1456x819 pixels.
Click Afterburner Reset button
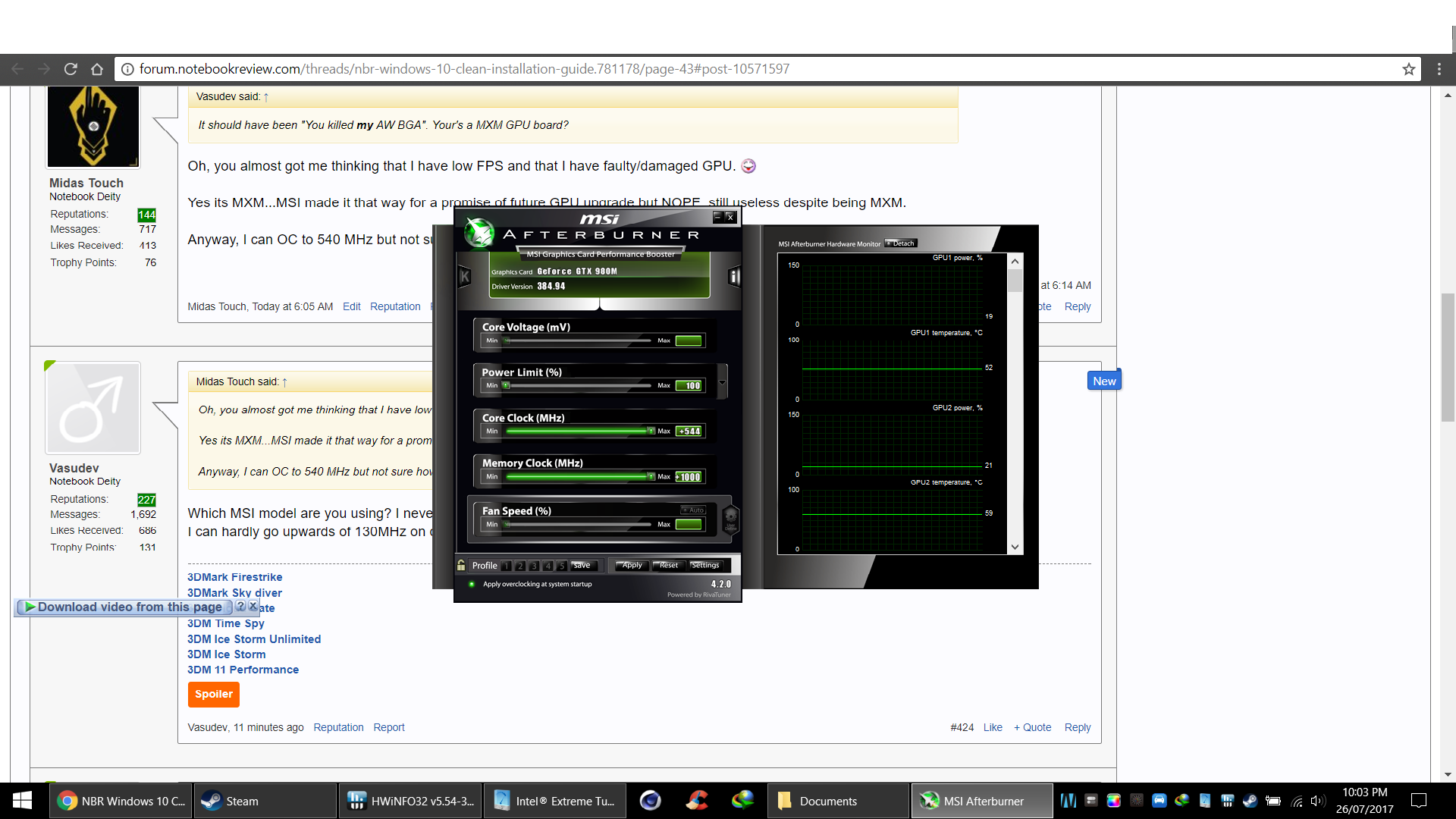669,566
